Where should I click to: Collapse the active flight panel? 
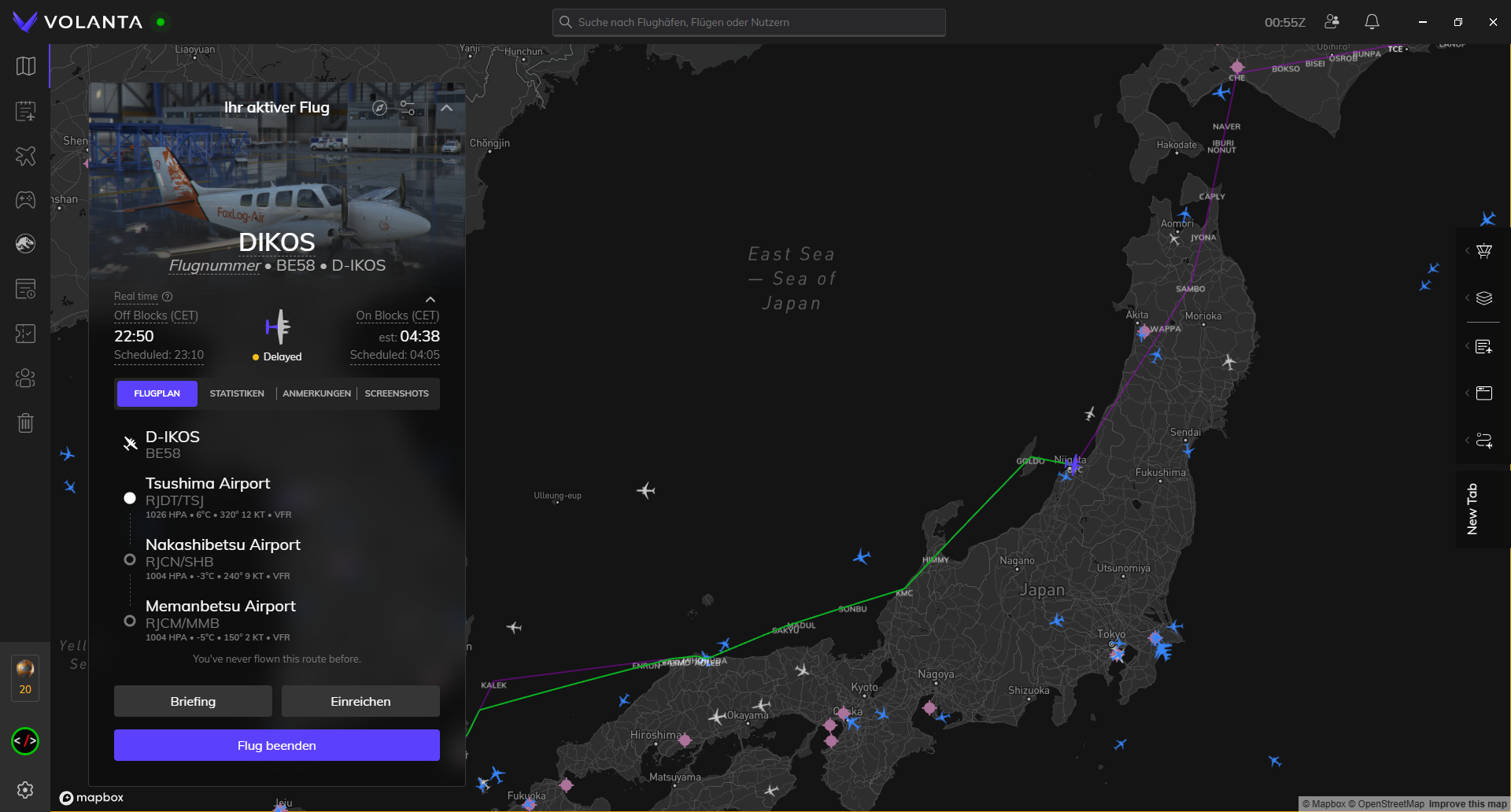[446, 108]
